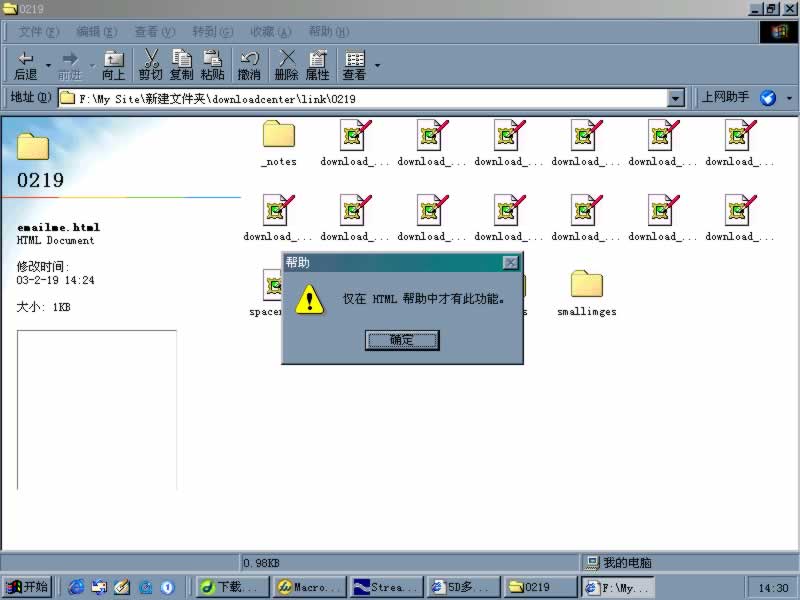The width and height of the screenshot is (800, 600).
Task: Click the 开始 (Start) button
Action: click(27, 587)
